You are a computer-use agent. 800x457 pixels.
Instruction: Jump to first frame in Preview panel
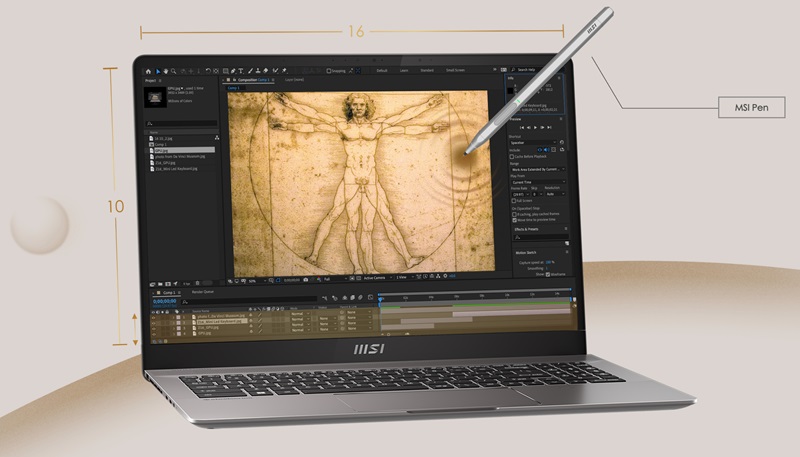(522, 128)
